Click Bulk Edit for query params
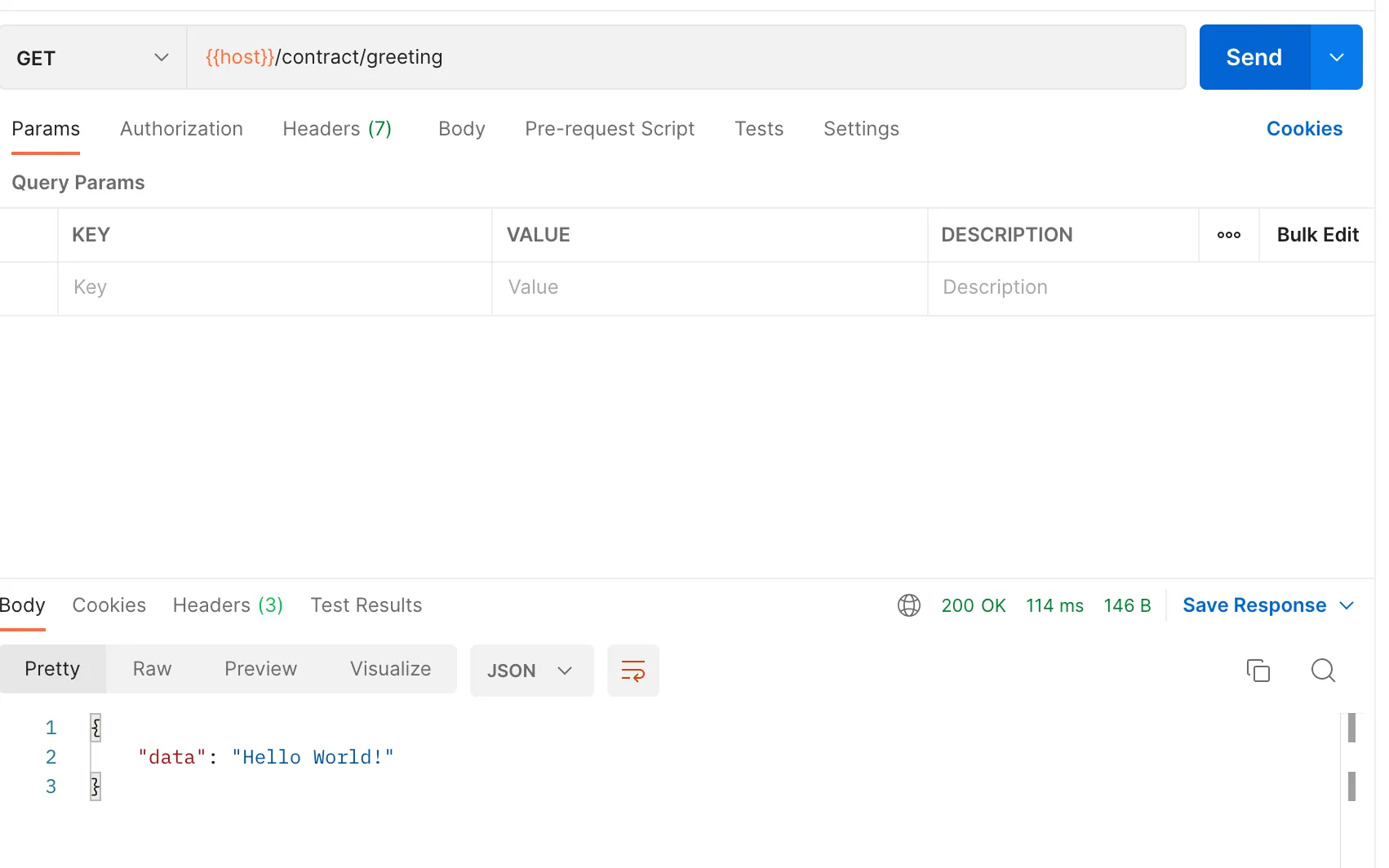The width and height of the screenshot is (1389, 868). (x=1317, y=235)
